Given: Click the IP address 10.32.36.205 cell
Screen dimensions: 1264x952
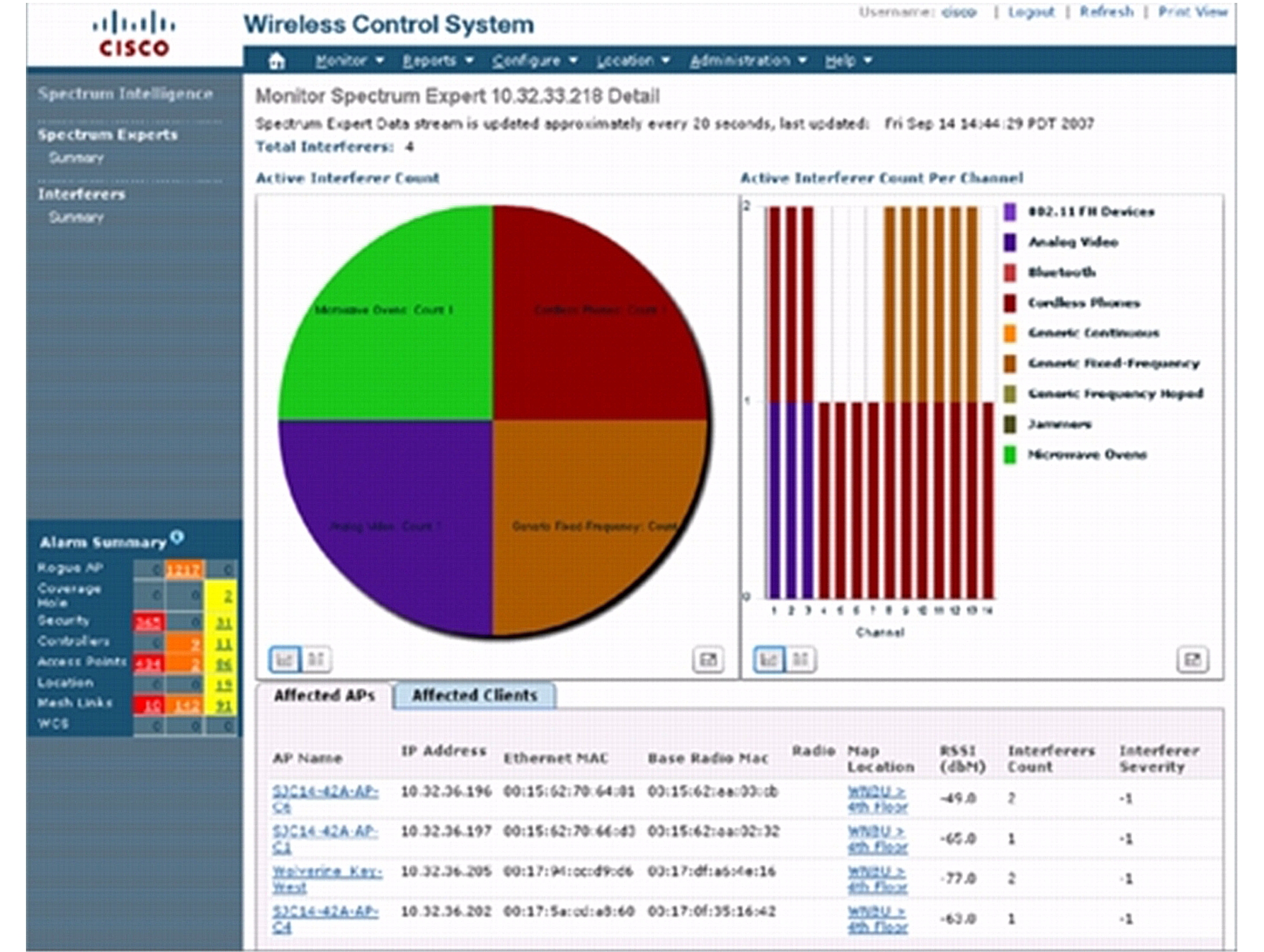Looking at the screenshot, I should tap(446, 871).
